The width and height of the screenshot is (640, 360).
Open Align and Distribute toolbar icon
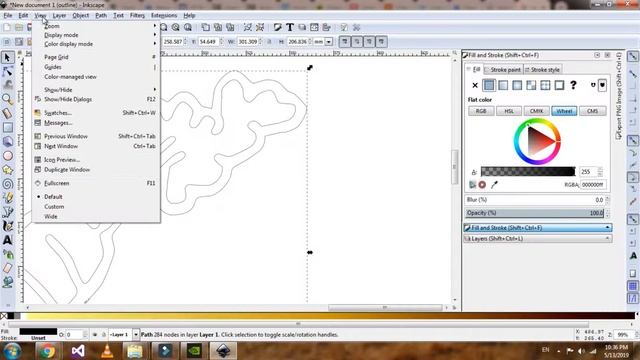tap(327, 27)
